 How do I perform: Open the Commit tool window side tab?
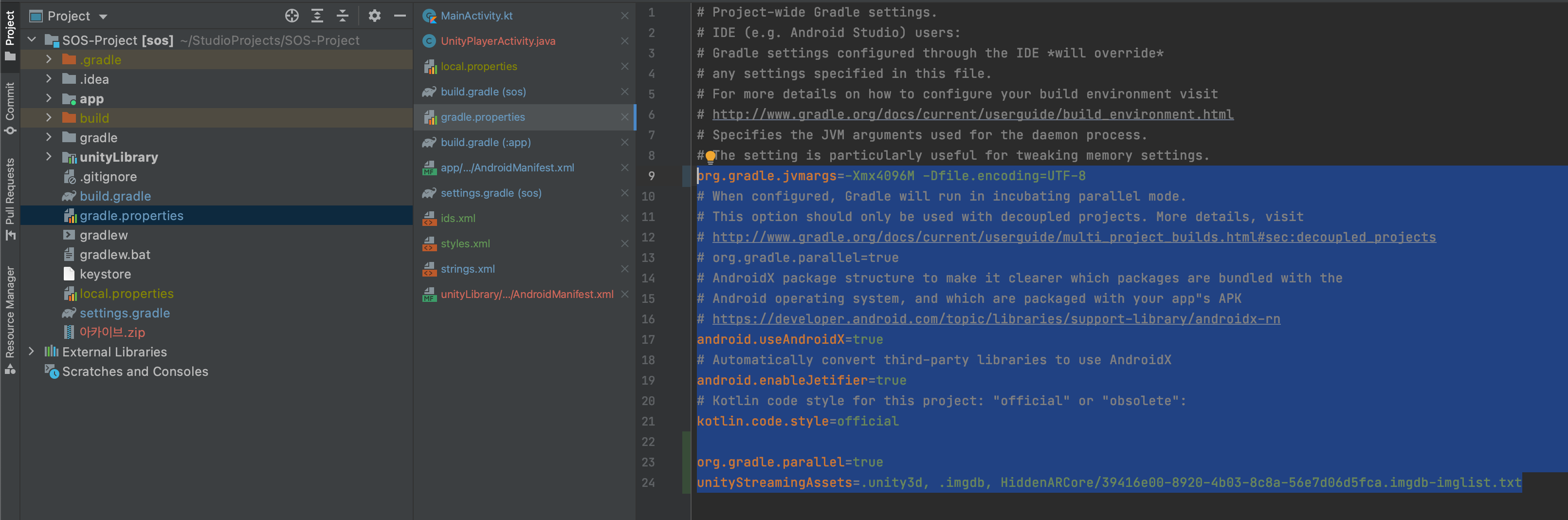[10, 109]
